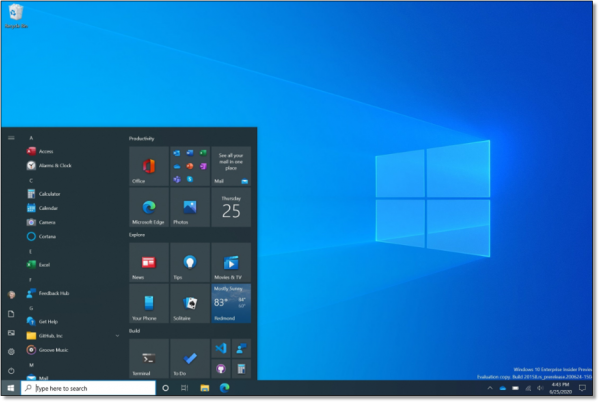
Task: Open the Solitaire tile
Action: click(190, 303)
